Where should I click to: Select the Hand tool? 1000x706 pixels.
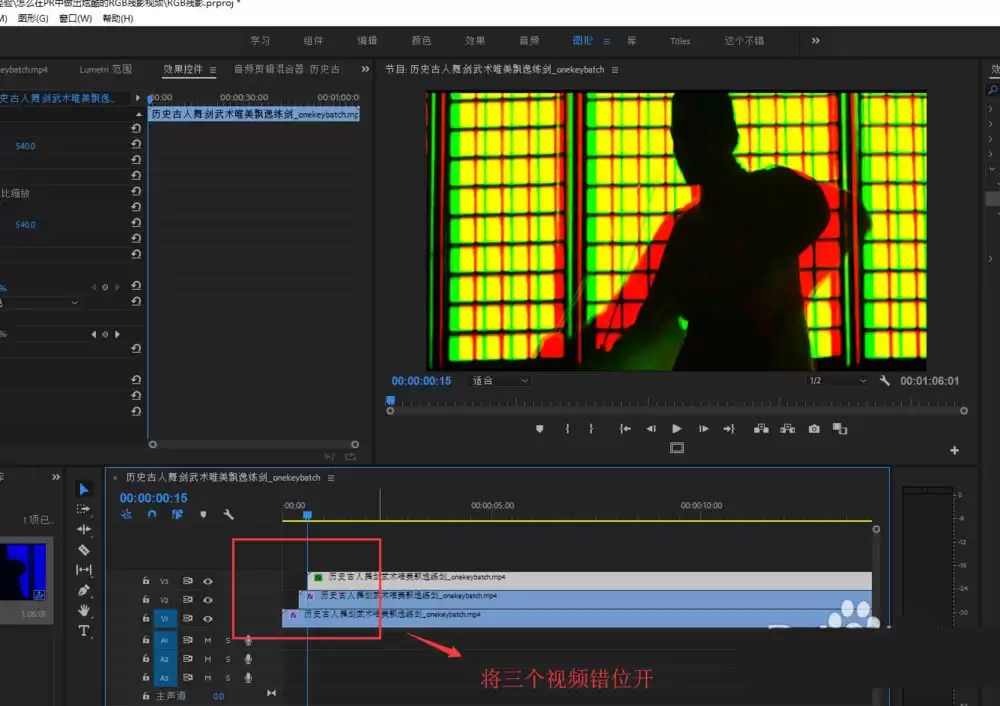pos(84,610)
